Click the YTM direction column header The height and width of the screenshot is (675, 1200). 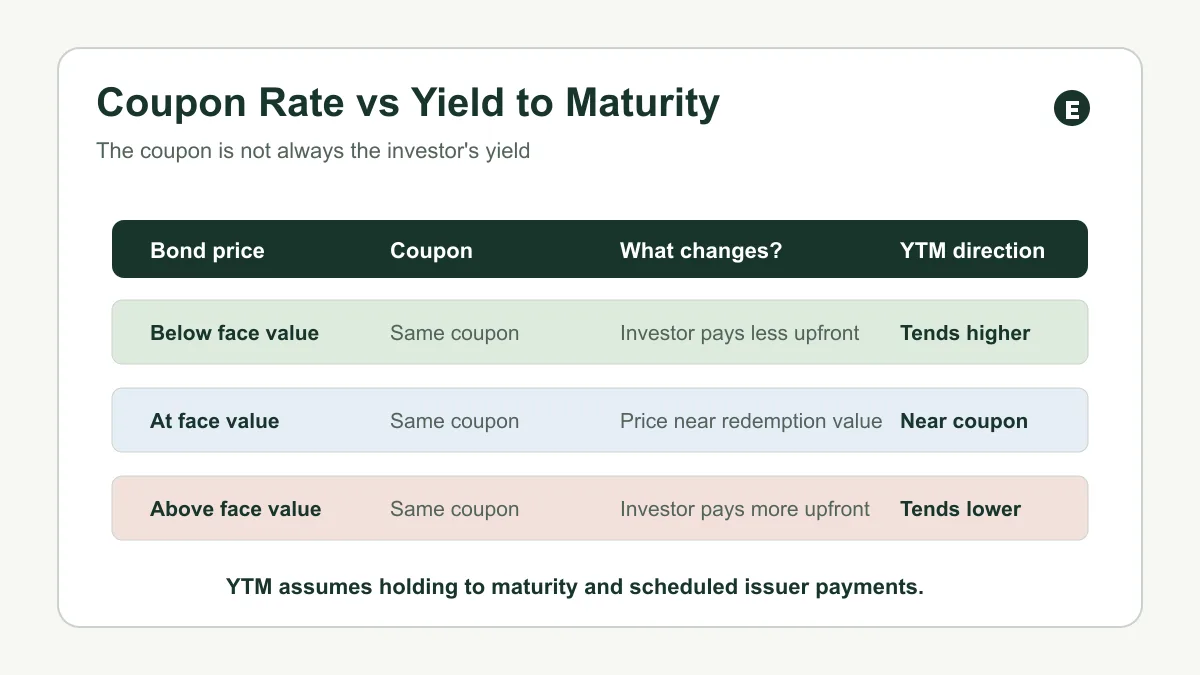coord(972,251)
